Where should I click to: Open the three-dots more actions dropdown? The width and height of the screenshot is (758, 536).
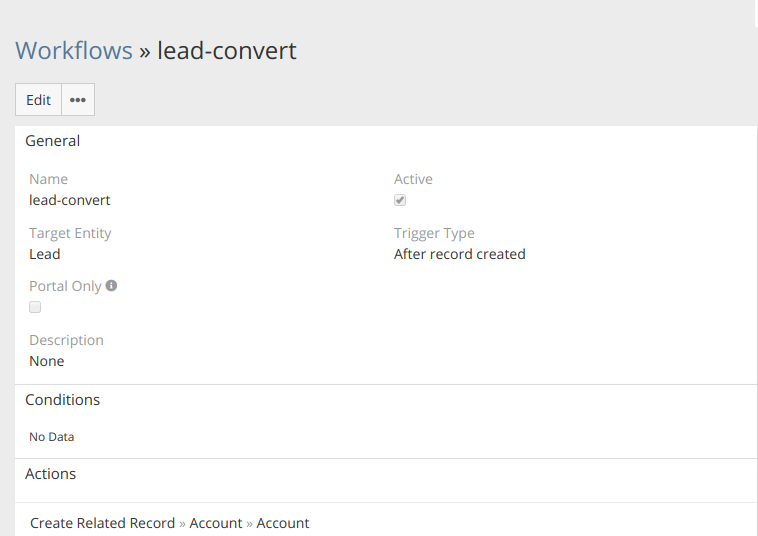click(78, 100)
